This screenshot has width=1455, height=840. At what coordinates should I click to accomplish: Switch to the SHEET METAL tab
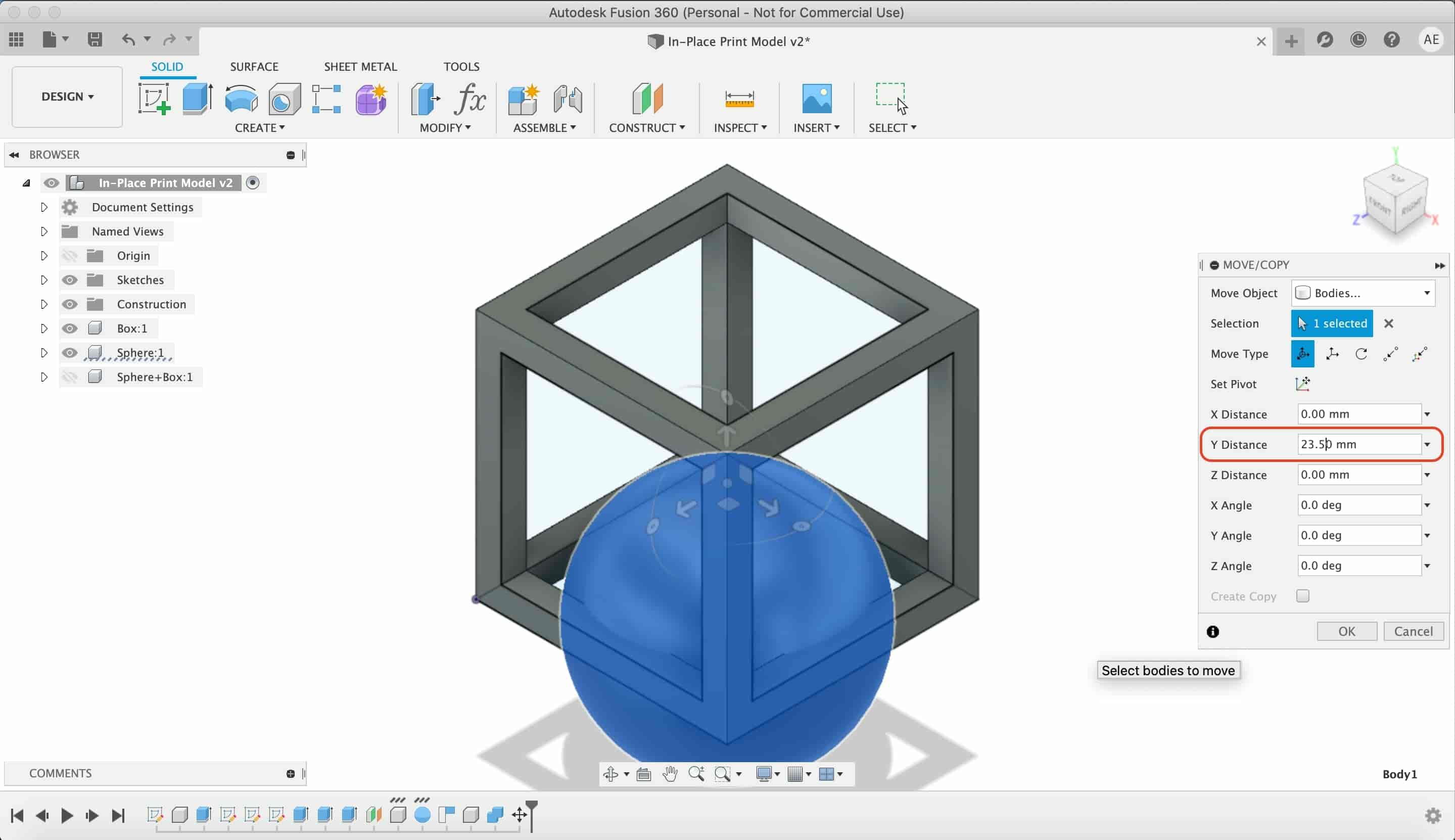(x=360, y=66)
